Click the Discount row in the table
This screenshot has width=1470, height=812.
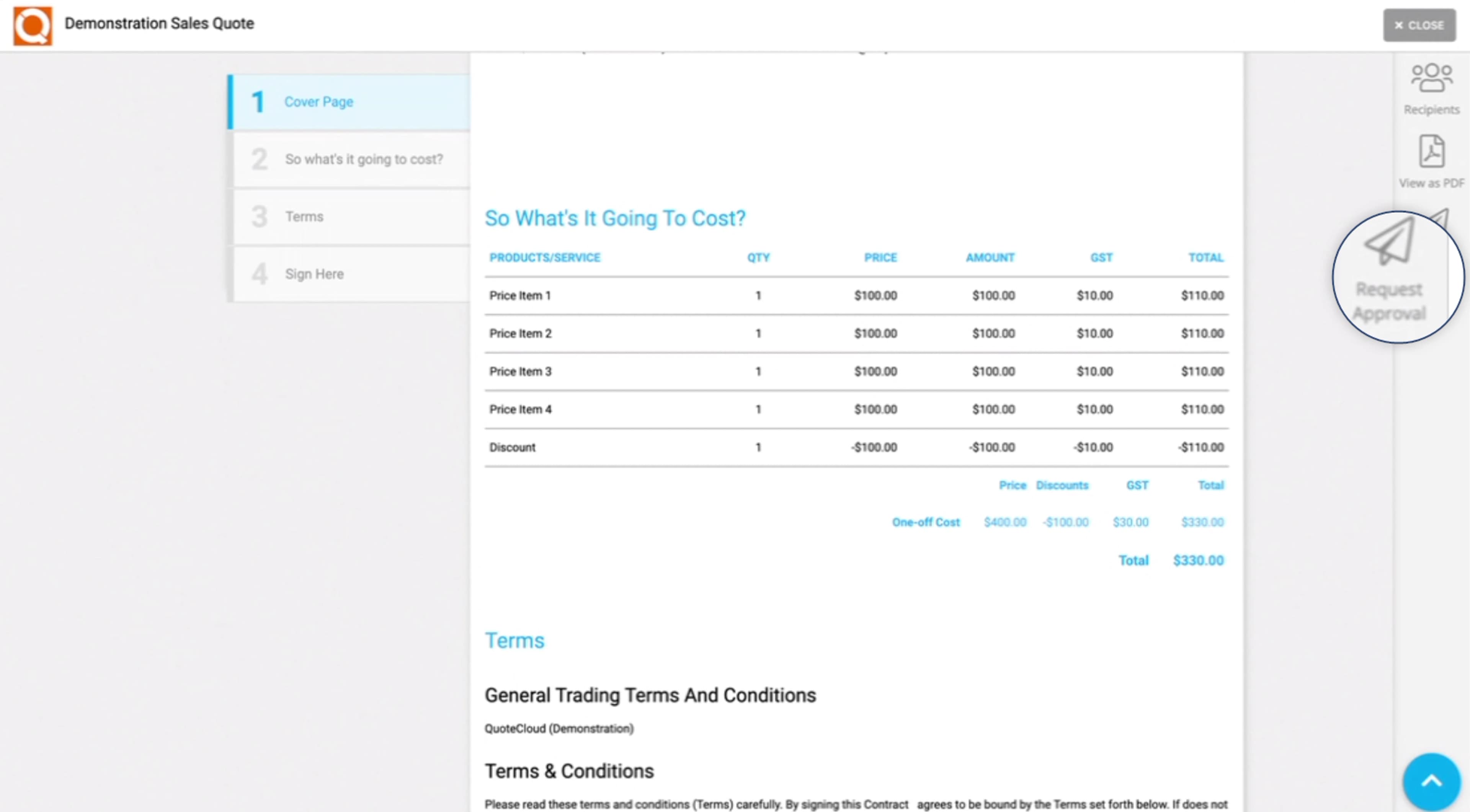[513, 447]
